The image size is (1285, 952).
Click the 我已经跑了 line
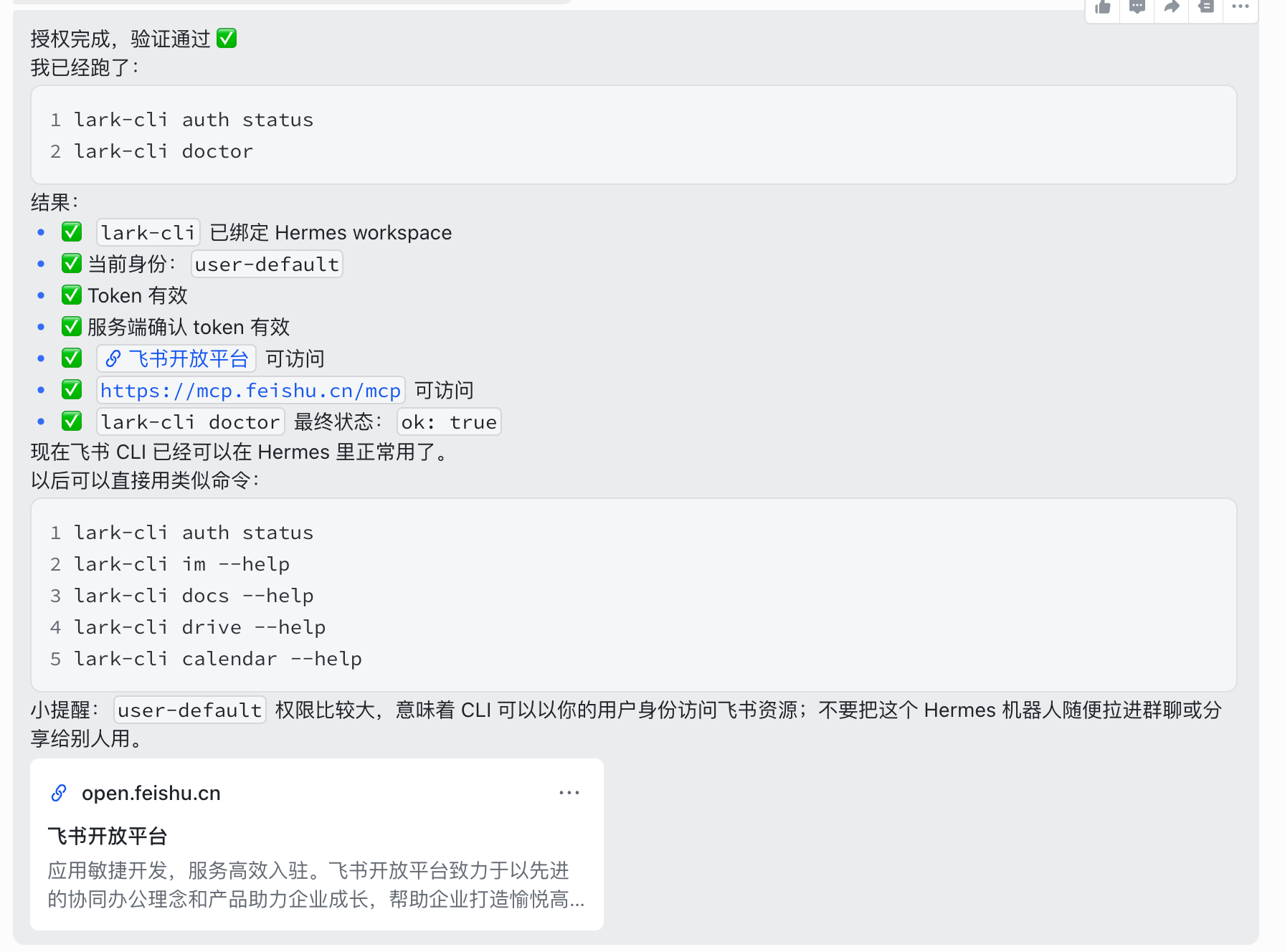tap(85, 67)
